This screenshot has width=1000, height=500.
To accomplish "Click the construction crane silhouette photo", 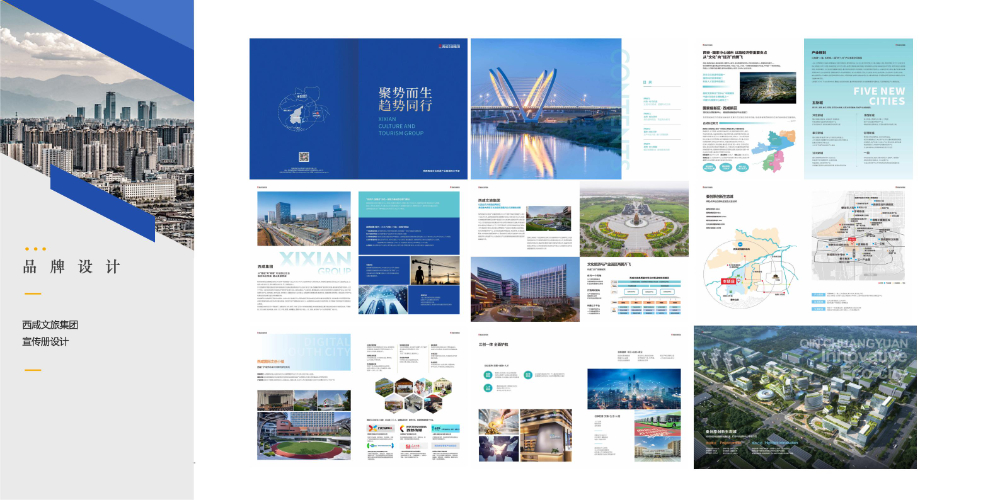I will 435,270.
